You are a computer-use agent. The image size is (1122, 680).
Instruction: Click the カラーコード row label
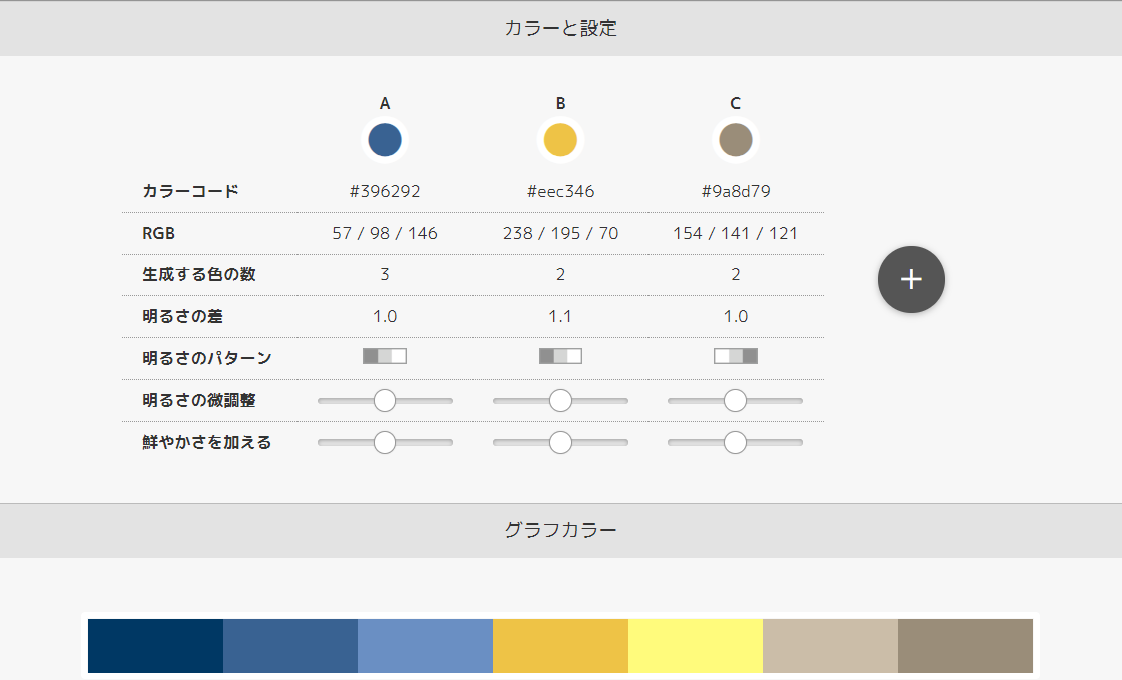[x=190, y=191]
